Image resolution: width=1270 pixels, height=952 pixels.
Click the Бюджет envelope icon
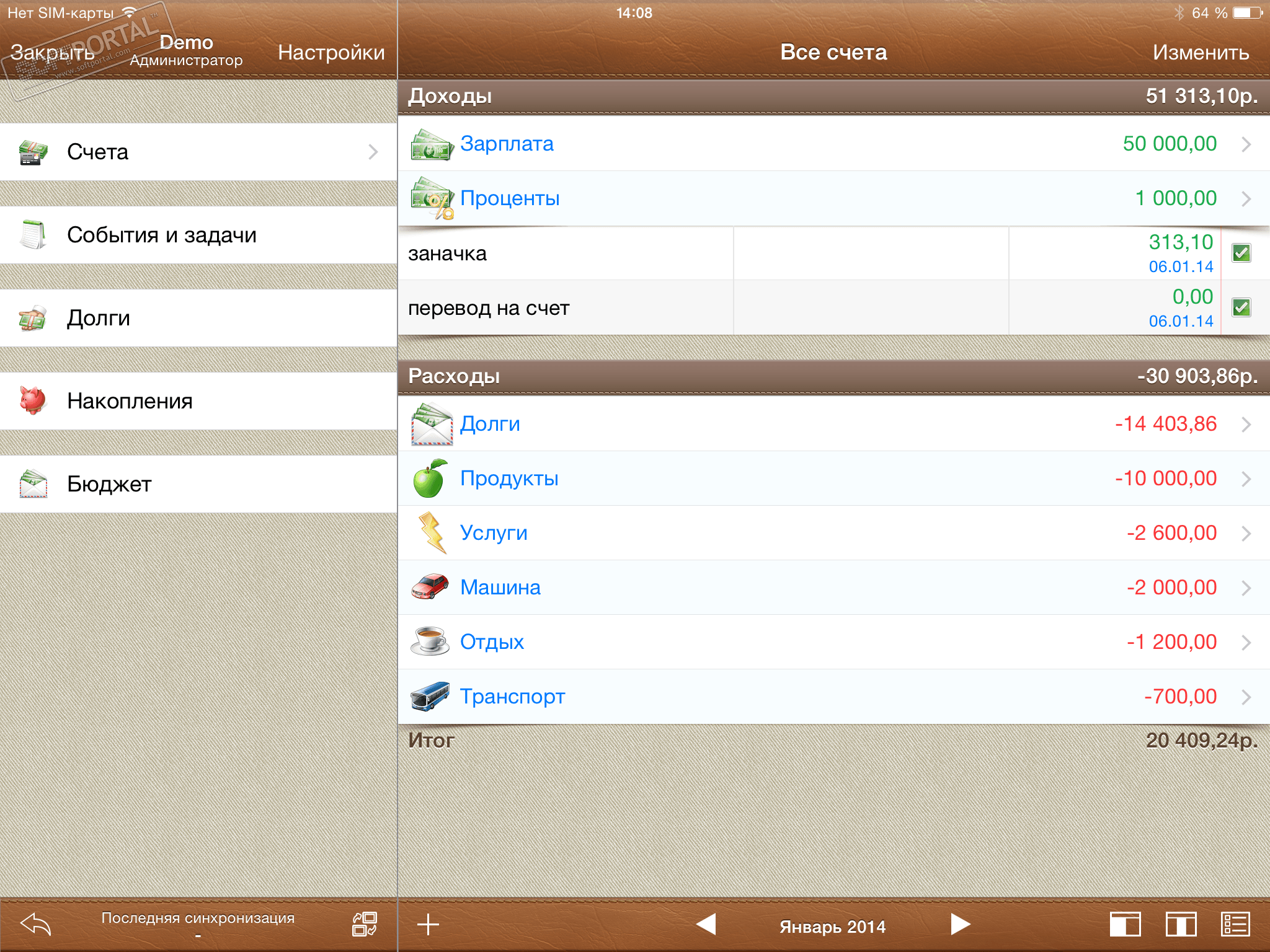point(33,484)
